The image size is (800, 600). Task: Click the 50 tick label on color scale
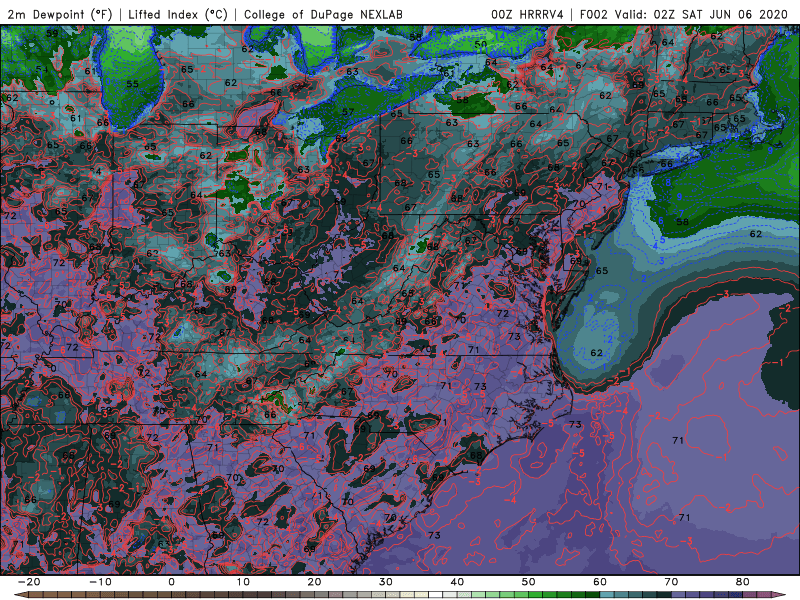(529, 582)
